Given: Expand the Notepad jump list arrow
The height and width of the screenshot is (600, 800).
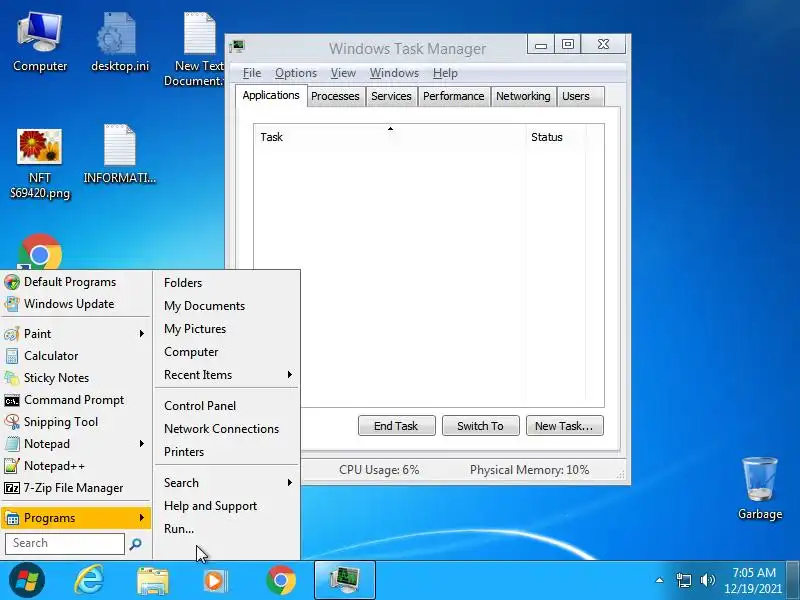Looking at the screenshot, I should [142, 444].
